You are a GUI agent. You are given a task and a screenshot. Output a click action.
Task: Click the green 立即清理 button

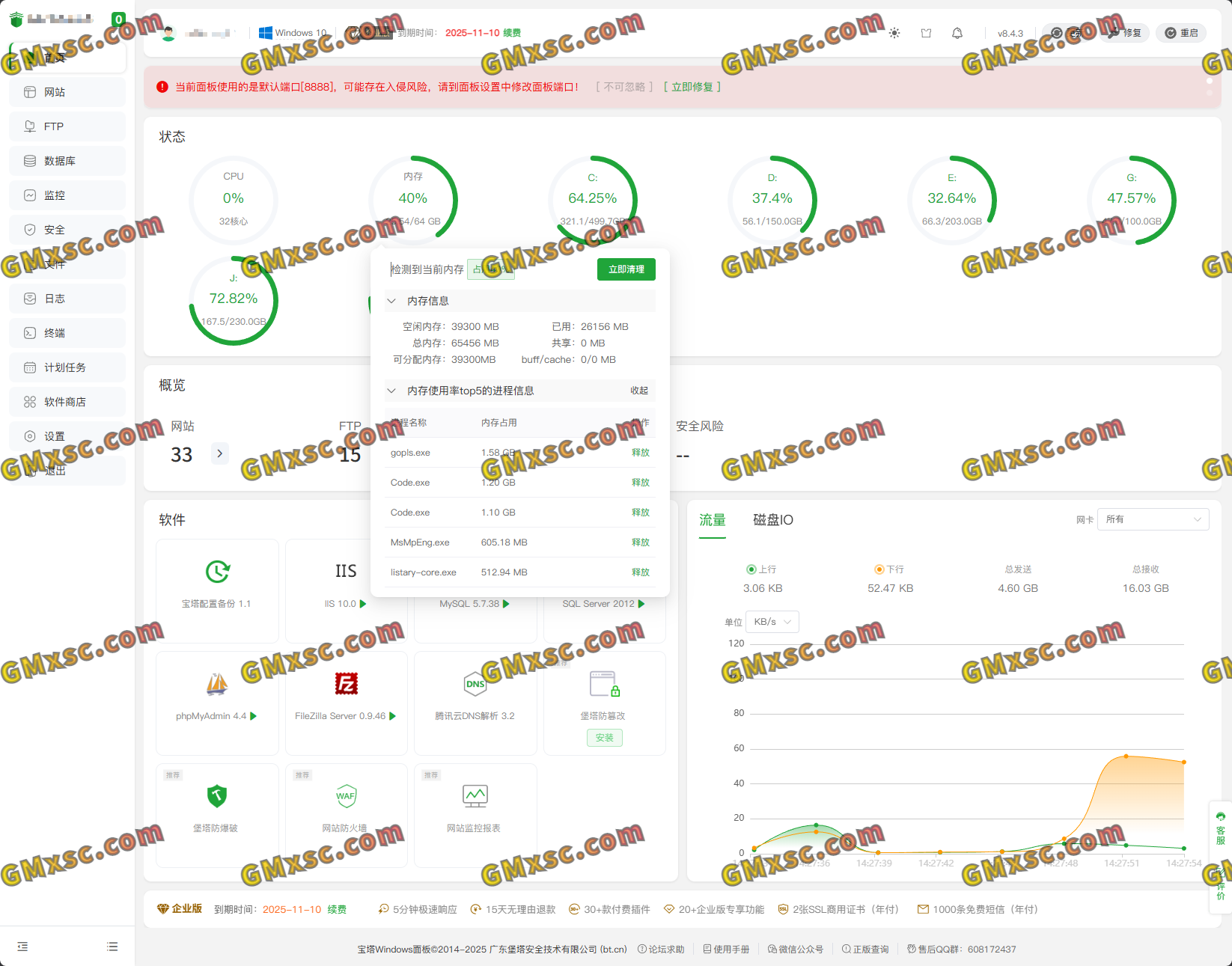coord(626,269)
